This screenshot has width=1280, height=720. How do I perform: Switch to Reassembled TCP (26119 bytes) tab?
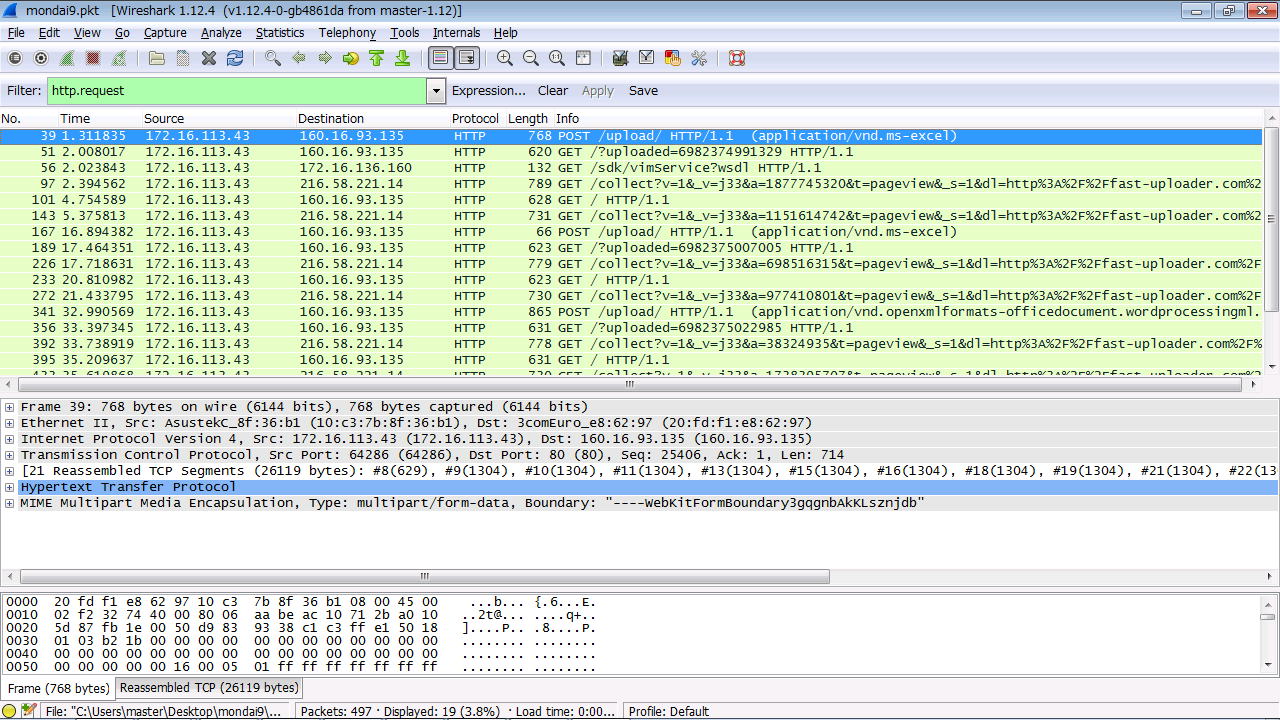[209, 688]
